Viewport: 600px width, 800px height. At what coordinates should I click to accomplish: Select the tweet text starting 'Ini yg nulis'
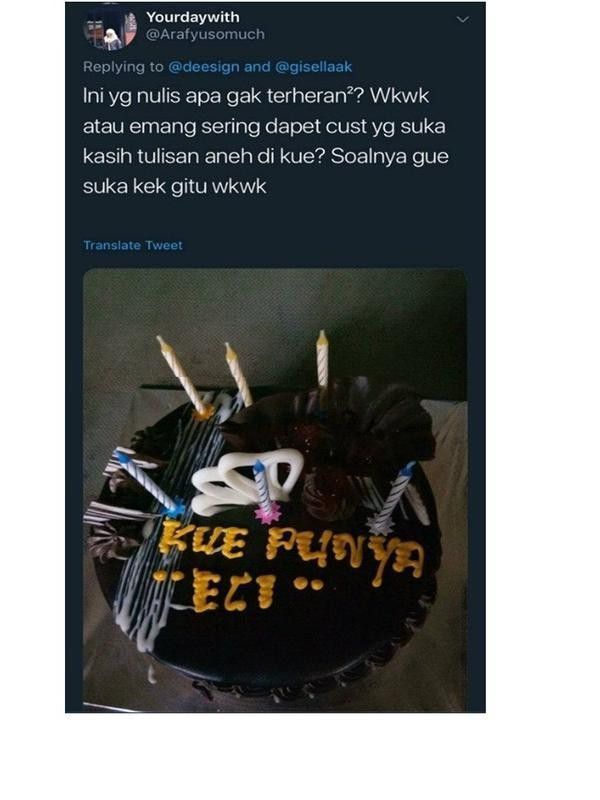[266, 141]
